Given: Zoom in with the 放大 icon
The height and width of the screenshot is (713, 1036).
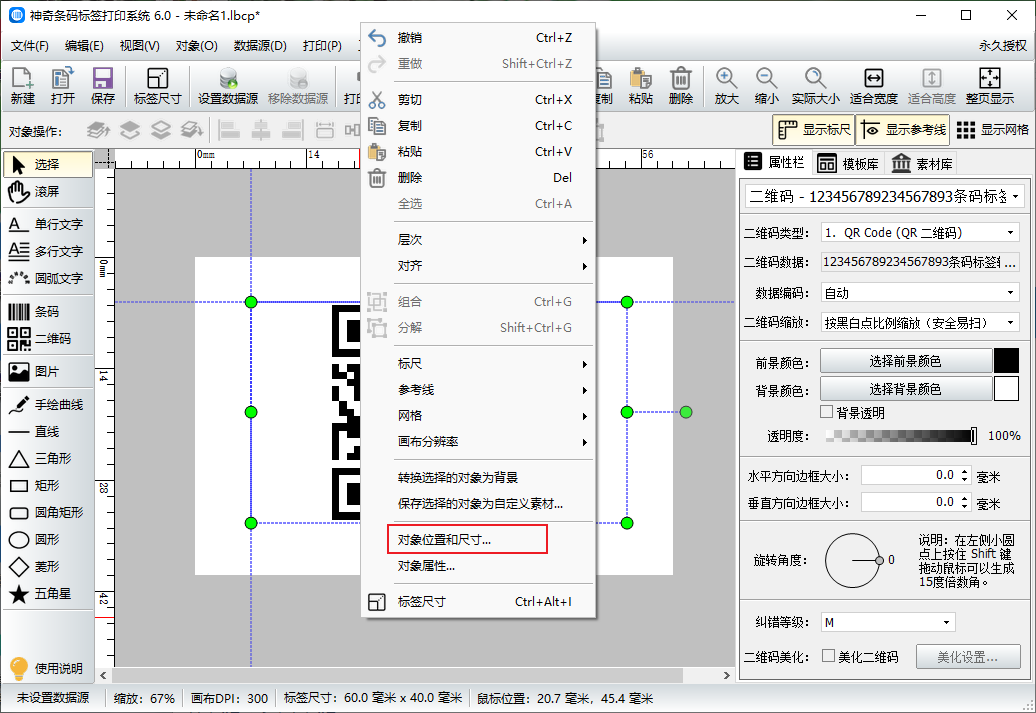Looking at the screenshot, I should point(726,85).
